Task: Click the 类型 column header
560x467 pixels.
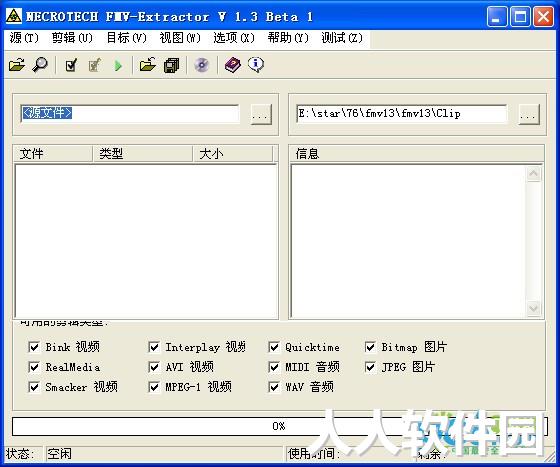Action: click(x=143, y=154)
